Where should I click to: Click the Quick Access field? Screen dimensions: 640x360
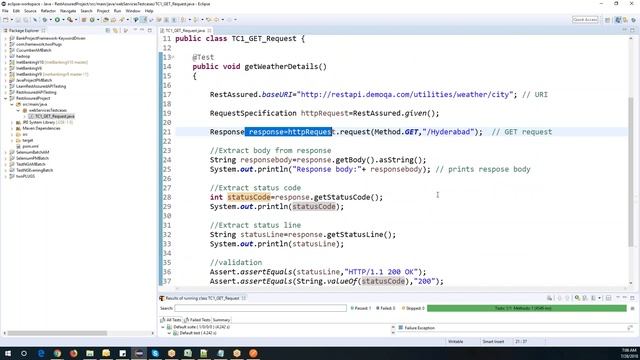(585, 20)
